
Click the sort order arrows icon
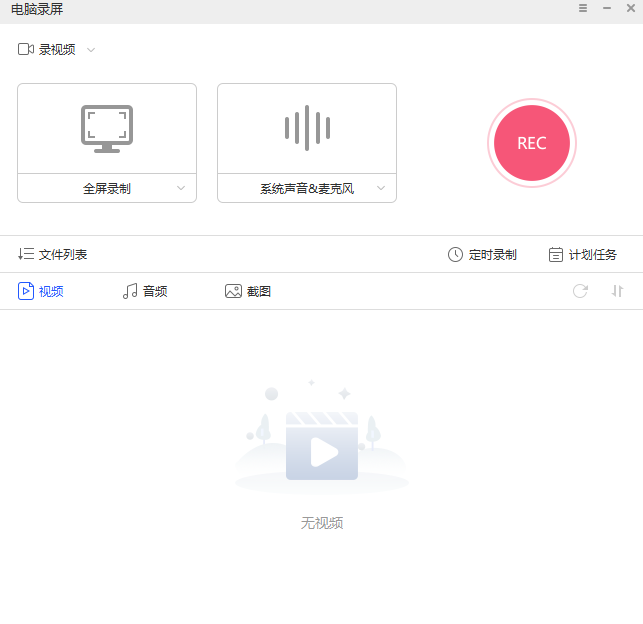617,291
